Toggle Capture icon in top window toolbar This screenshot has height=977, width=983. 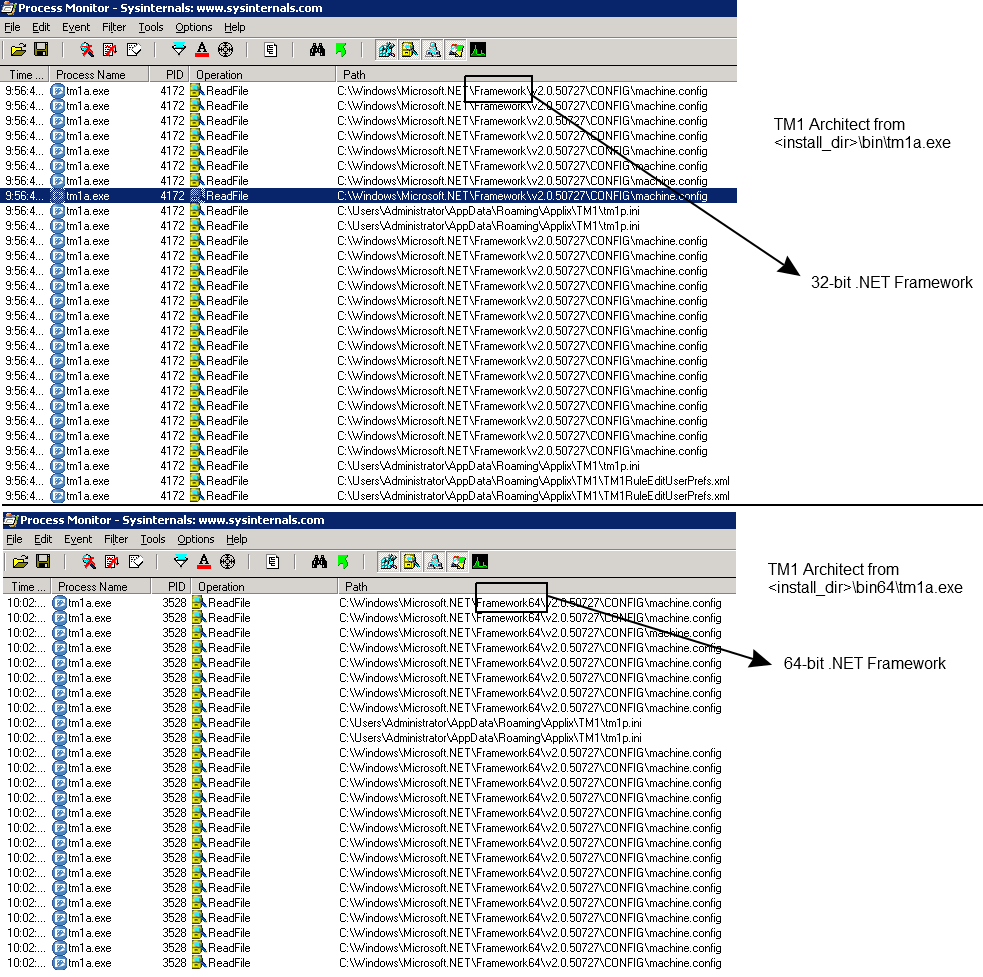click(x=87, y=50)
